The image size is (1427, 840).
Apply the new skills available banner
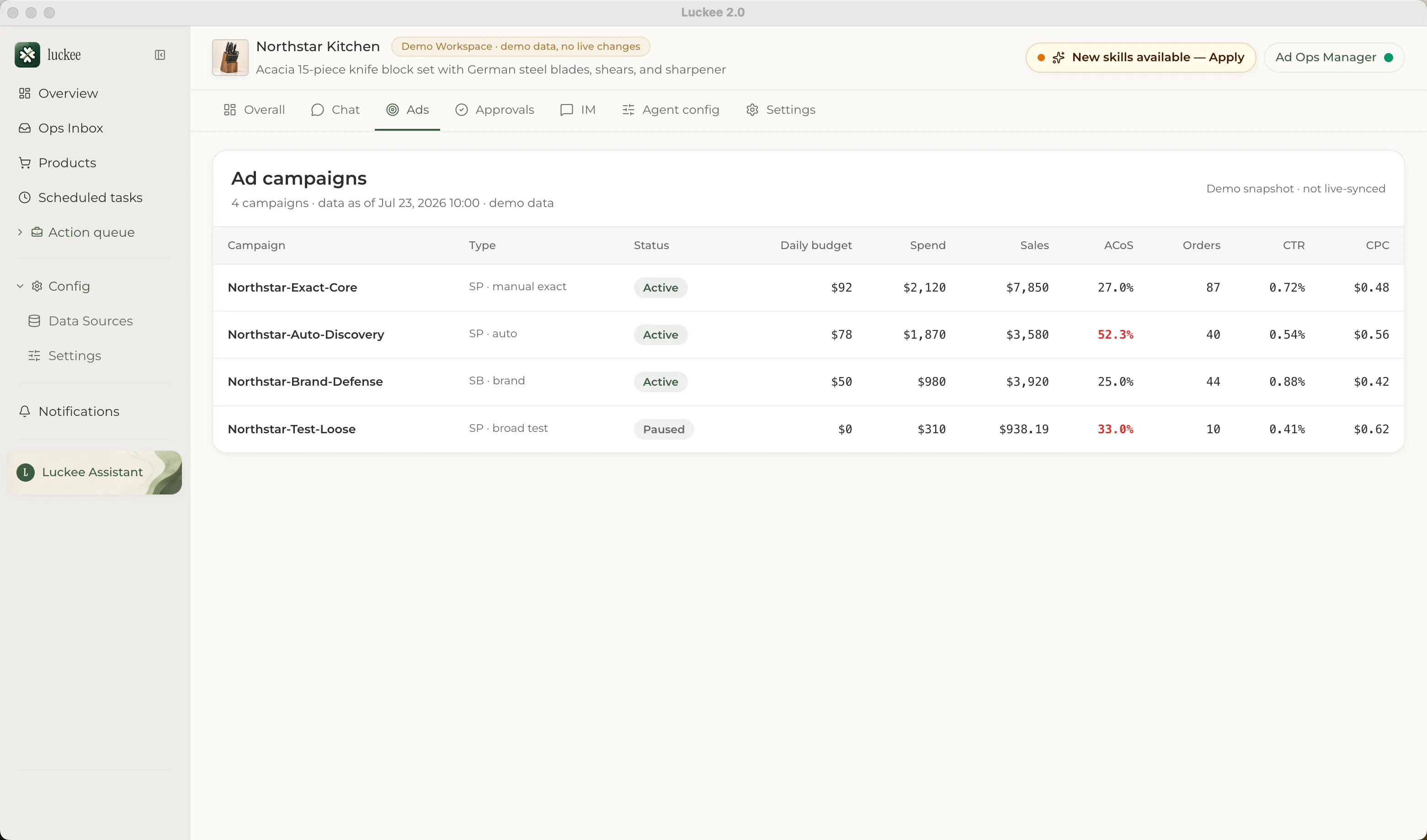pos(1140,58)
